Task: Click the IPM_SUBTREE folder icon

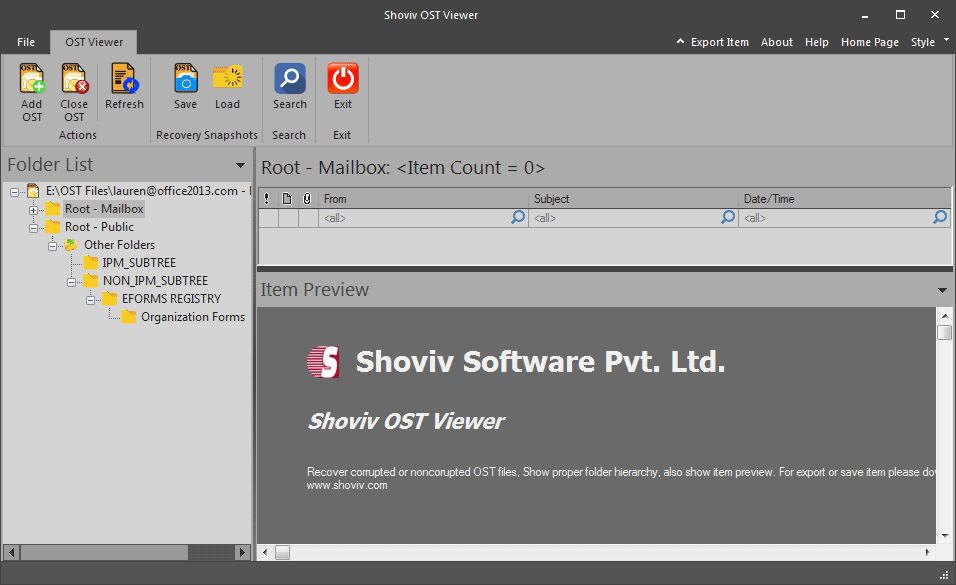Action: [x=90, y=263]
